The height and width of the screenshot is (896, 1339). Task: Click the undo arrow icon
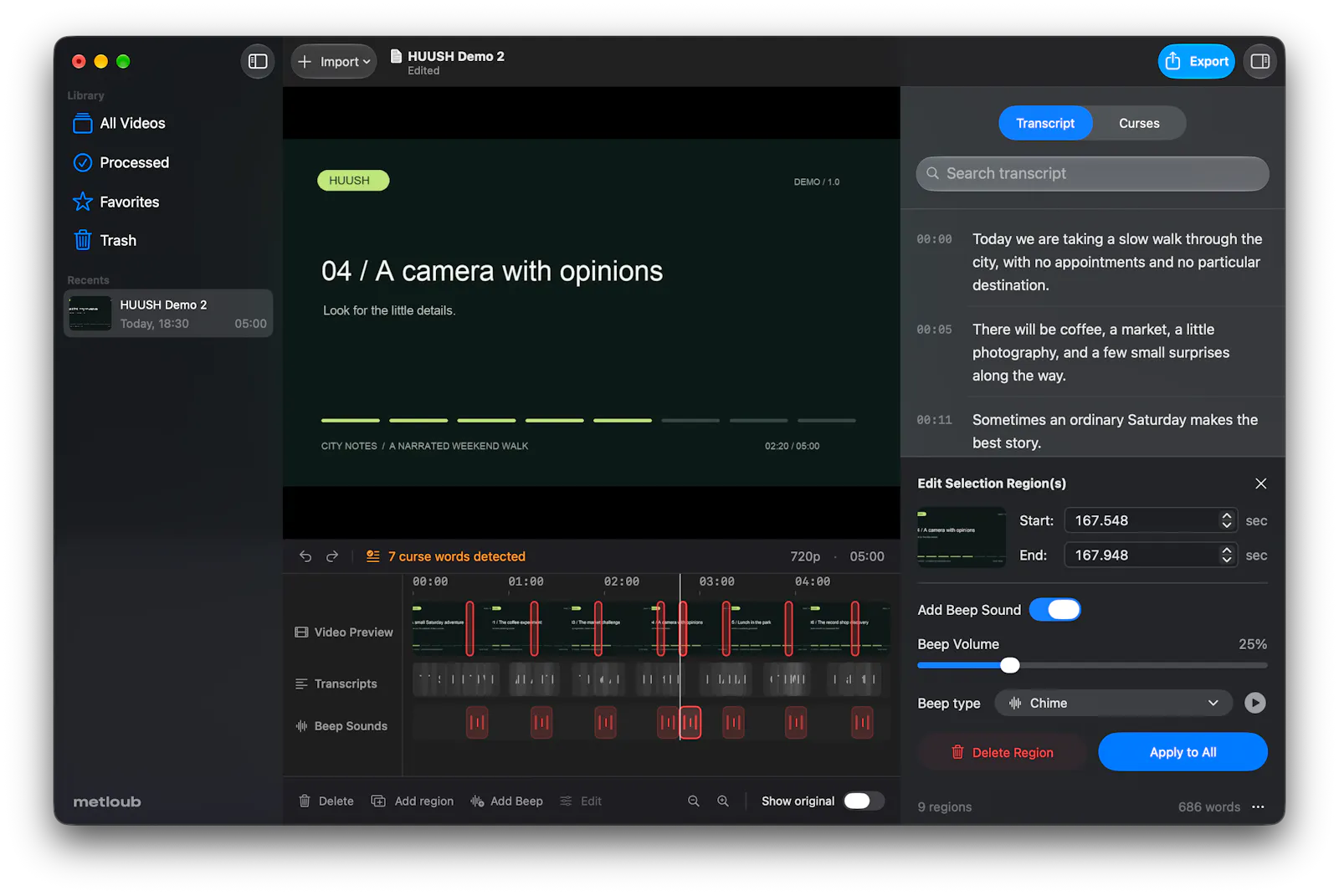tap(305, 556)
